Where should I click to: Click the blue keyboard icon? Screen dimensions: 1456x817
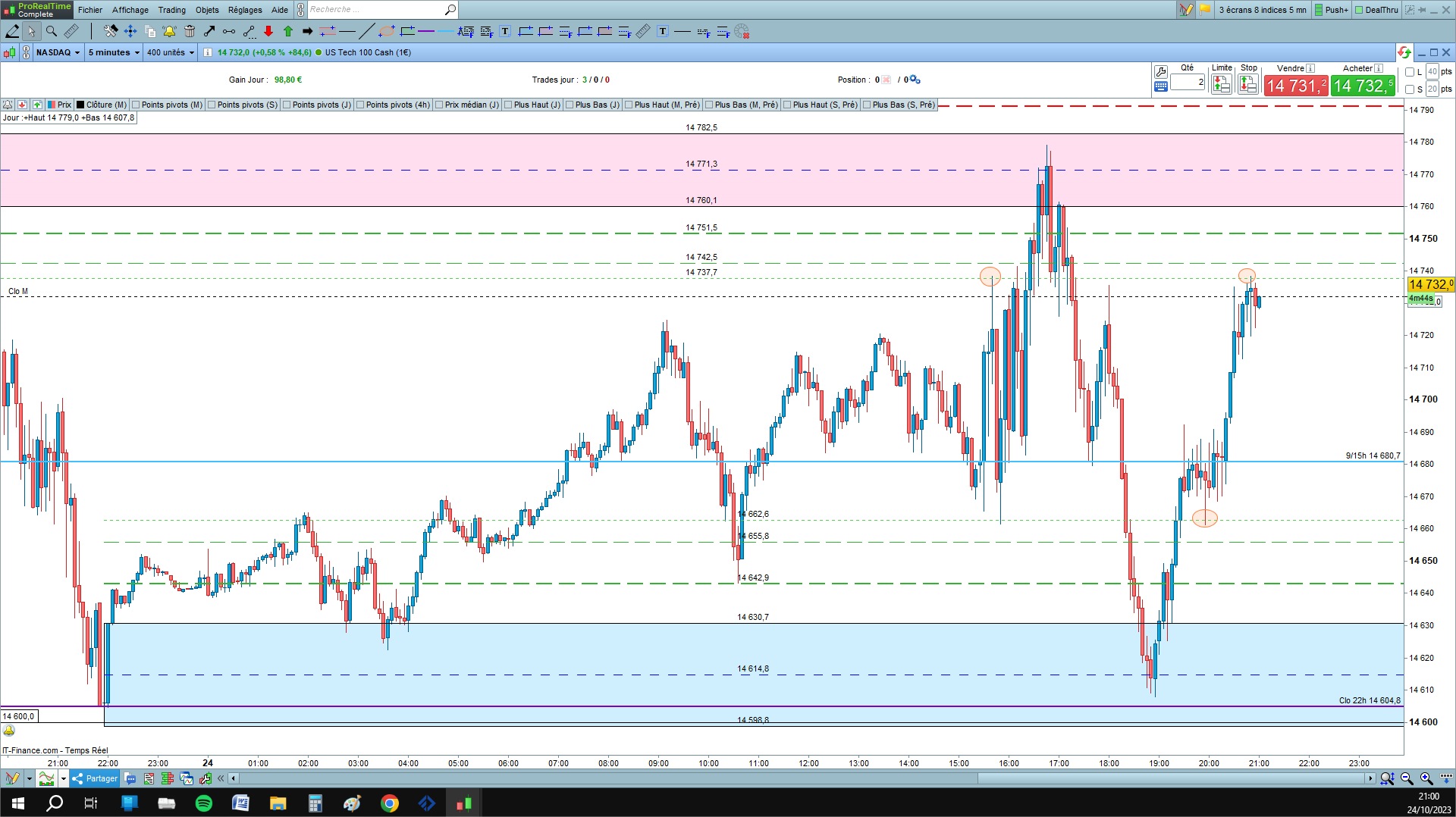point(1160,86)
